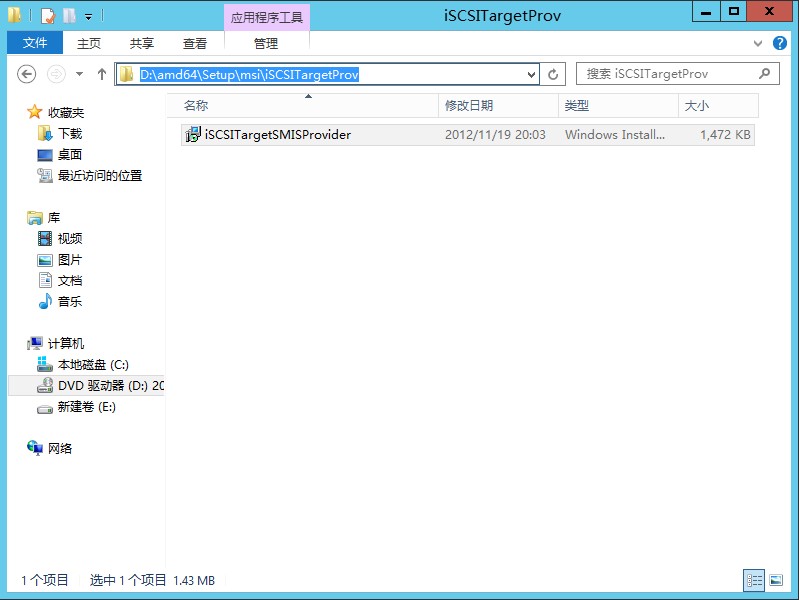Viewport: 799px width, 600px height.
Task: Open the blue help question icon
Action: coord(780,43)
